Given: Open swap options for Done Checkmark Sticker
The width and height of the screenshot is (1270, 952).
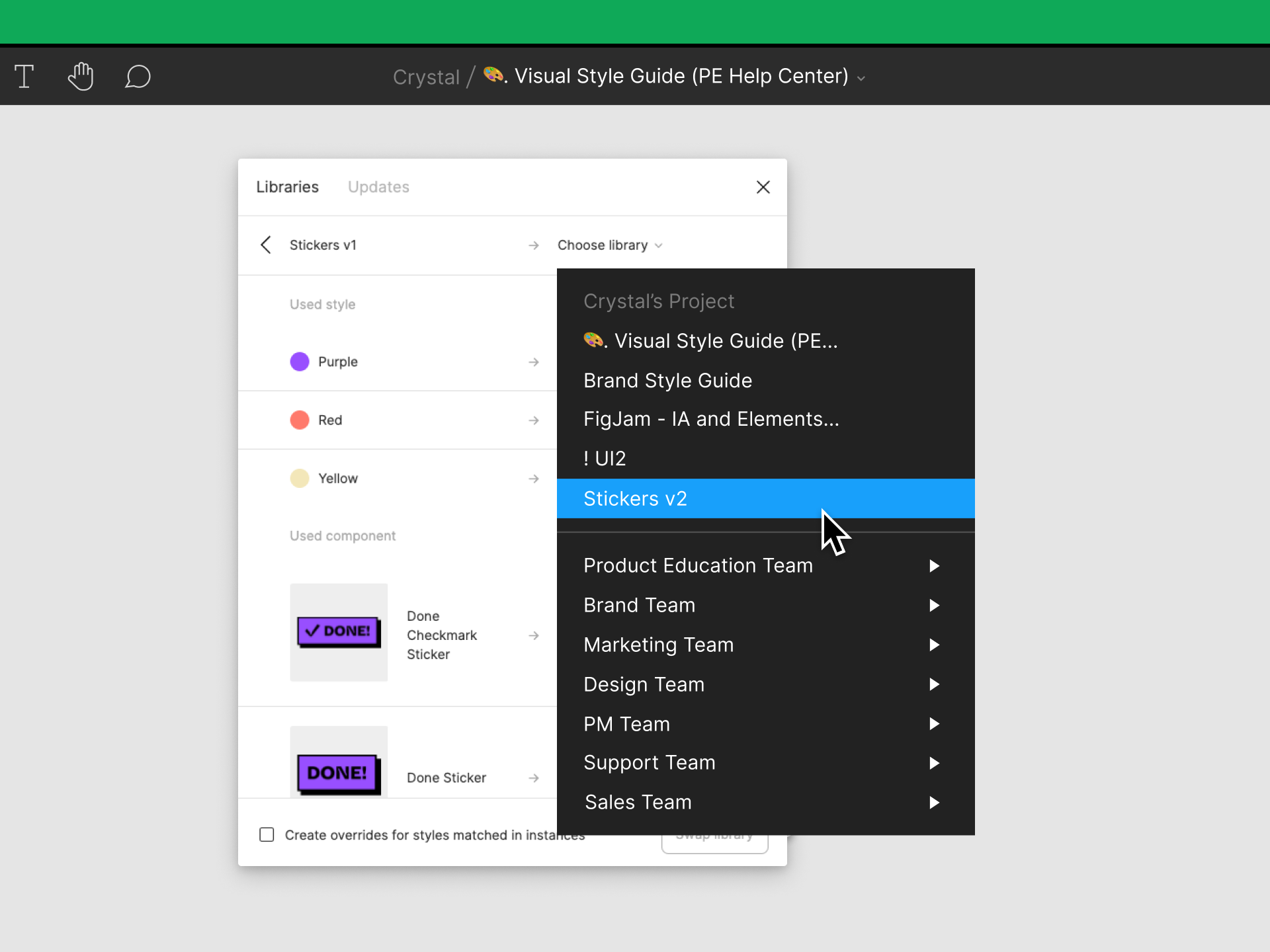Looking at the screenshot, I should tap(534, 635).
